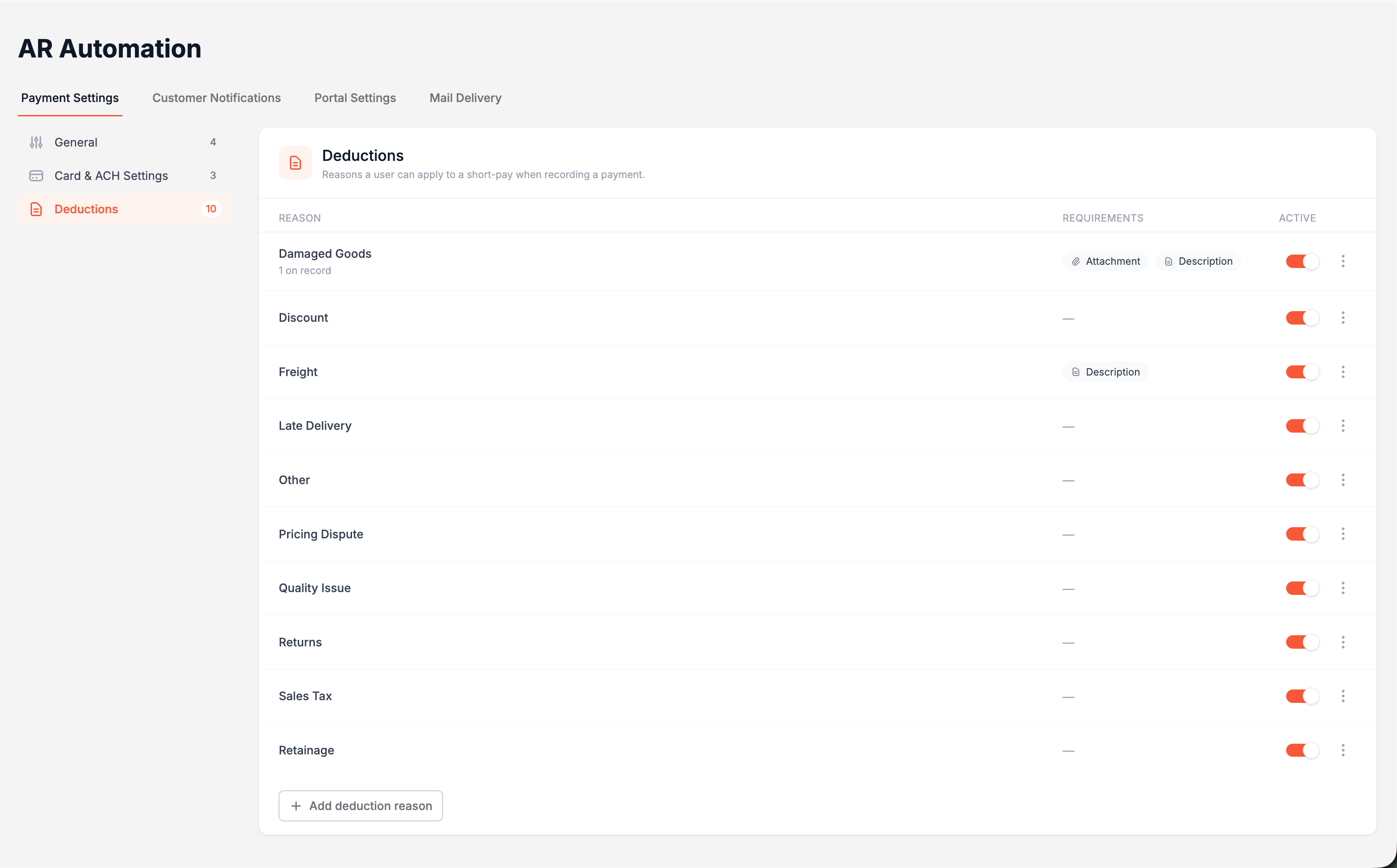This screenshot has width=1397, height=868.
Task: Open more options for Pricing Dispute
Action: [x=1343, y=534]
